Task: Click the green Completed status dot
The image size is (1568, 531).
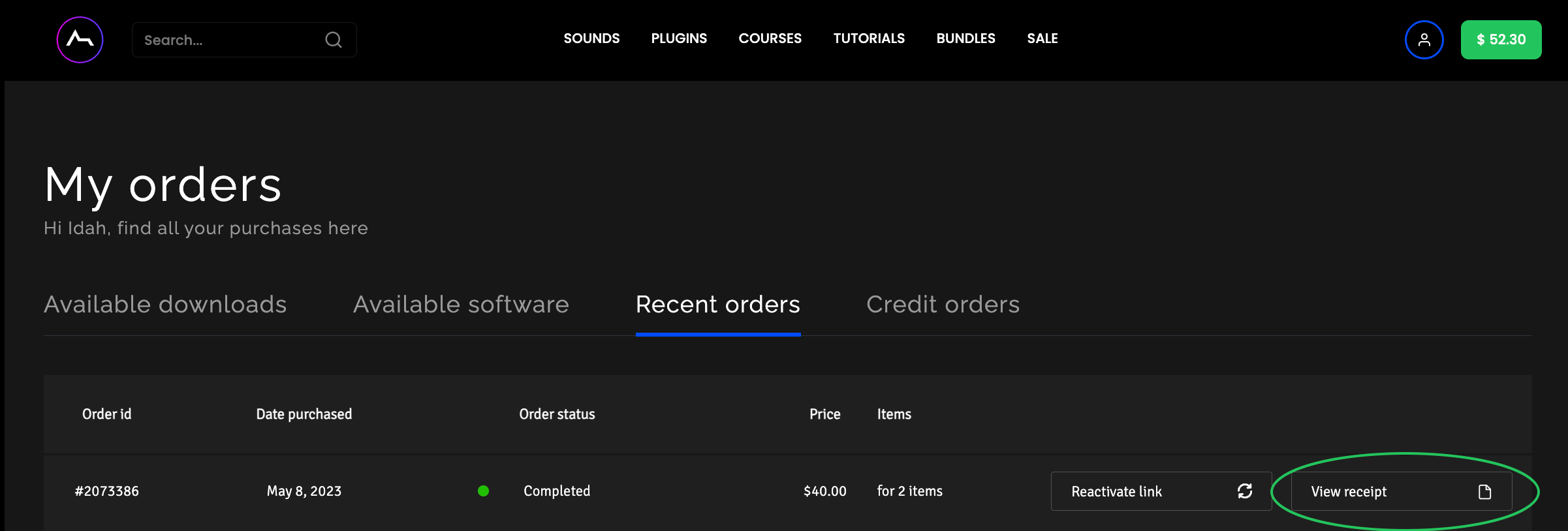Action: coord(483,491)
